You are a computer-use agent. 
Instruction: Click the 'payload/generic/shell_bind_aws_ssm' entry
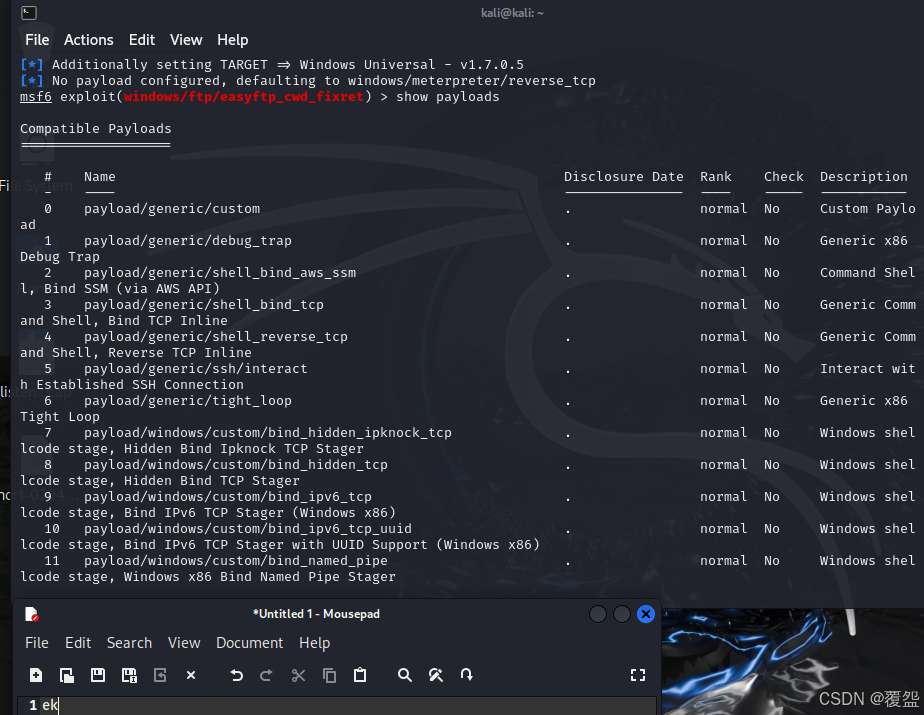[220, 272]
